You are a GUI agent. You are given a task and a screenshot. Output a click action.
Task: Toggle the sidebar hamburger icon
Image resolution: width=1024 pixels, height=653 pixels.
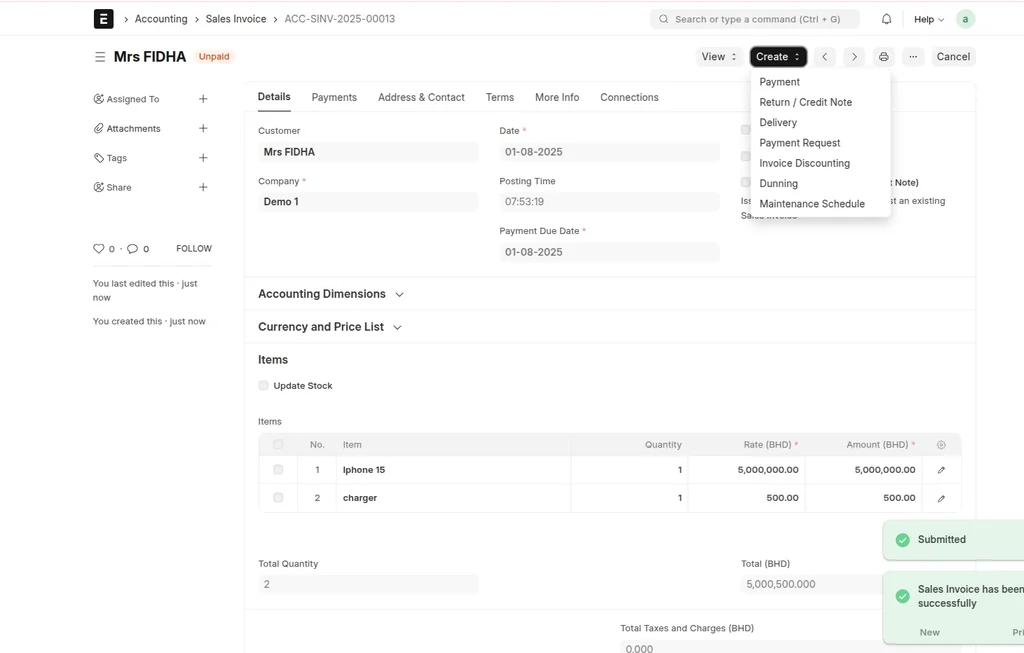(x=100, y=57)
